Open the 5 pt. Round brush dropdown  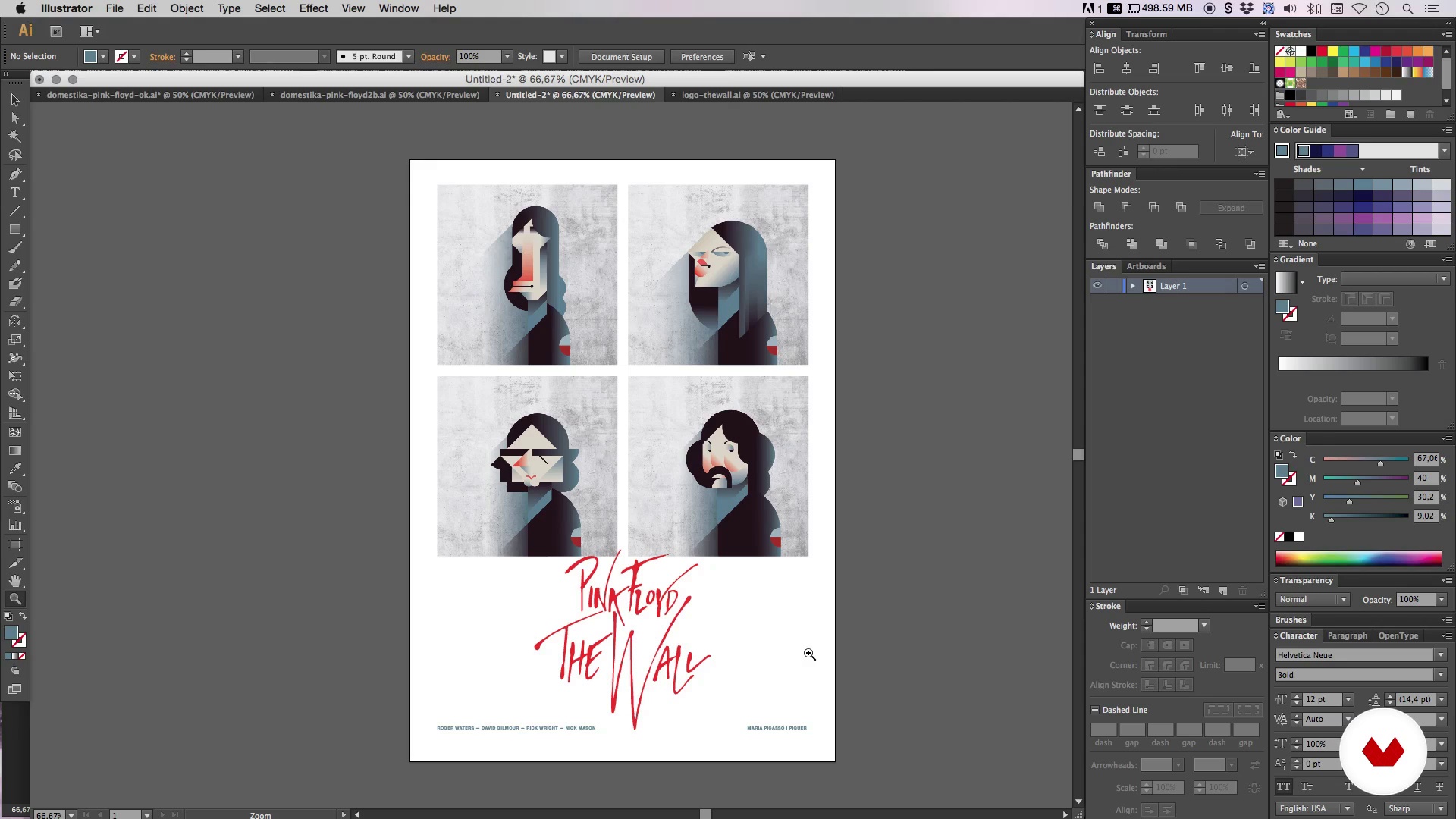coord(409,56)
